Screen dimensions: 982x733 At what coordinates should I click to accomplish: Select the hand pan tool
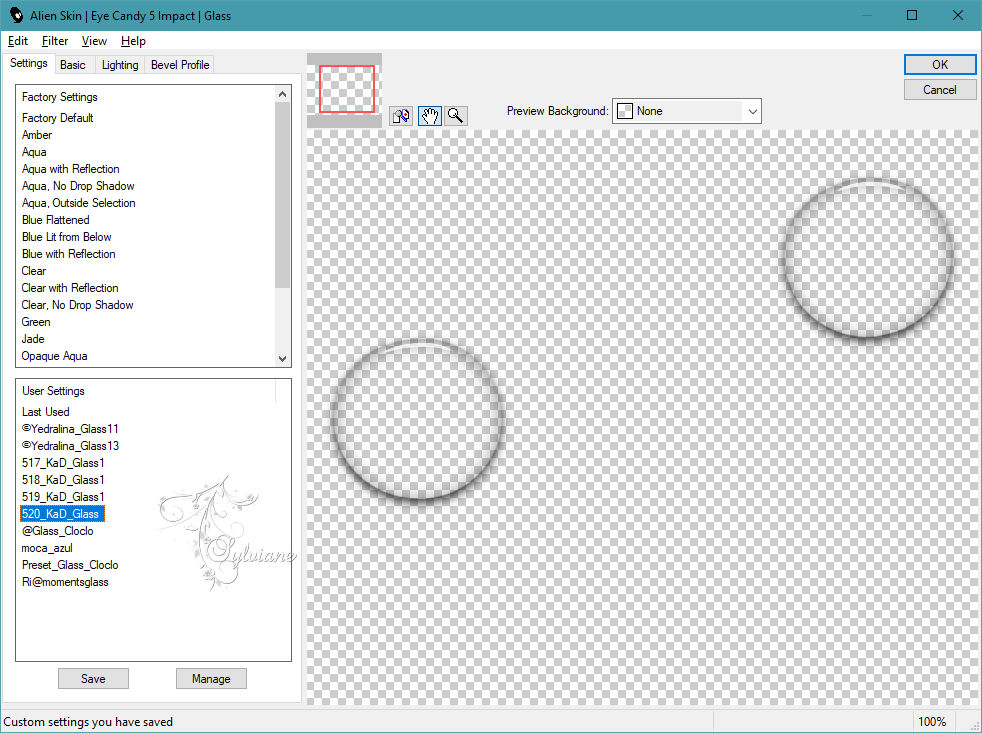click(430, 116)
